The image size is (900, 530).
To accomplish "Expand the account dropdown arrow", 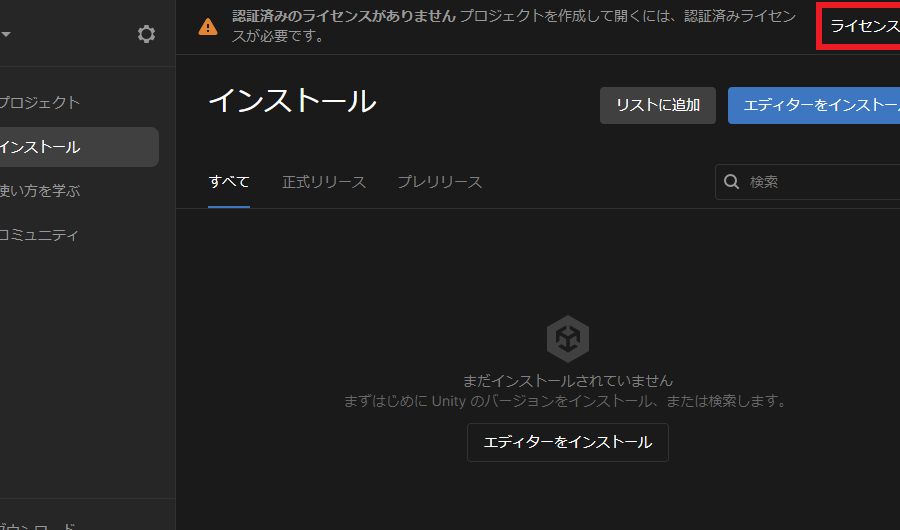I will 6,34.
